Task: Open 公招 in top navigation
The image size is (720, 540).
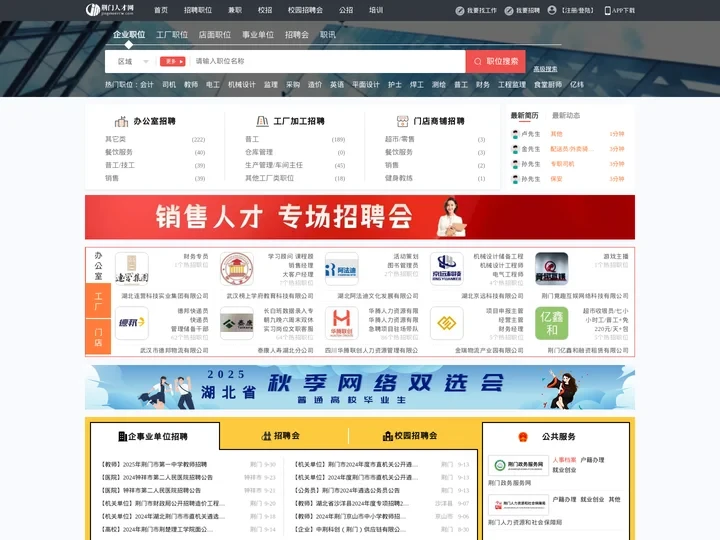Action: 346,10
